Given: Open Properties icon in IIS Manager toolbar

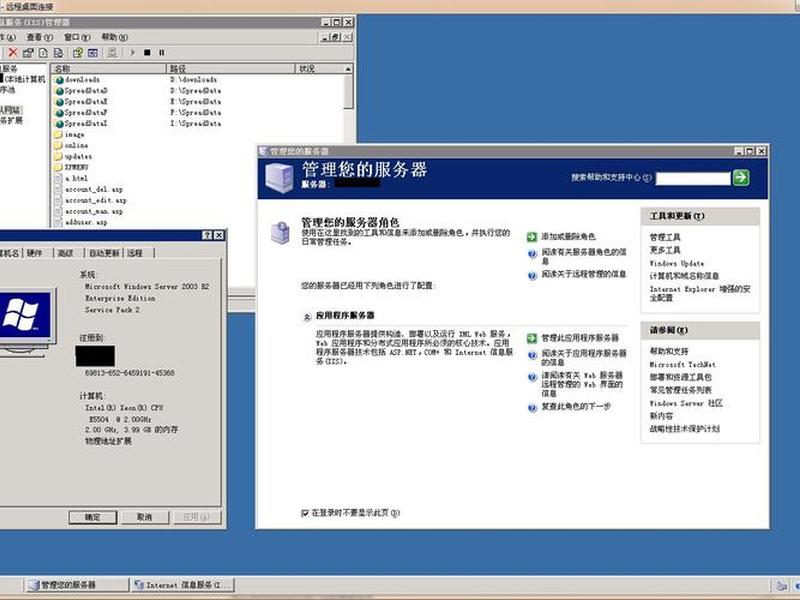Looking at the screenshot, I should pyautogui.click(x=28, y=53).
